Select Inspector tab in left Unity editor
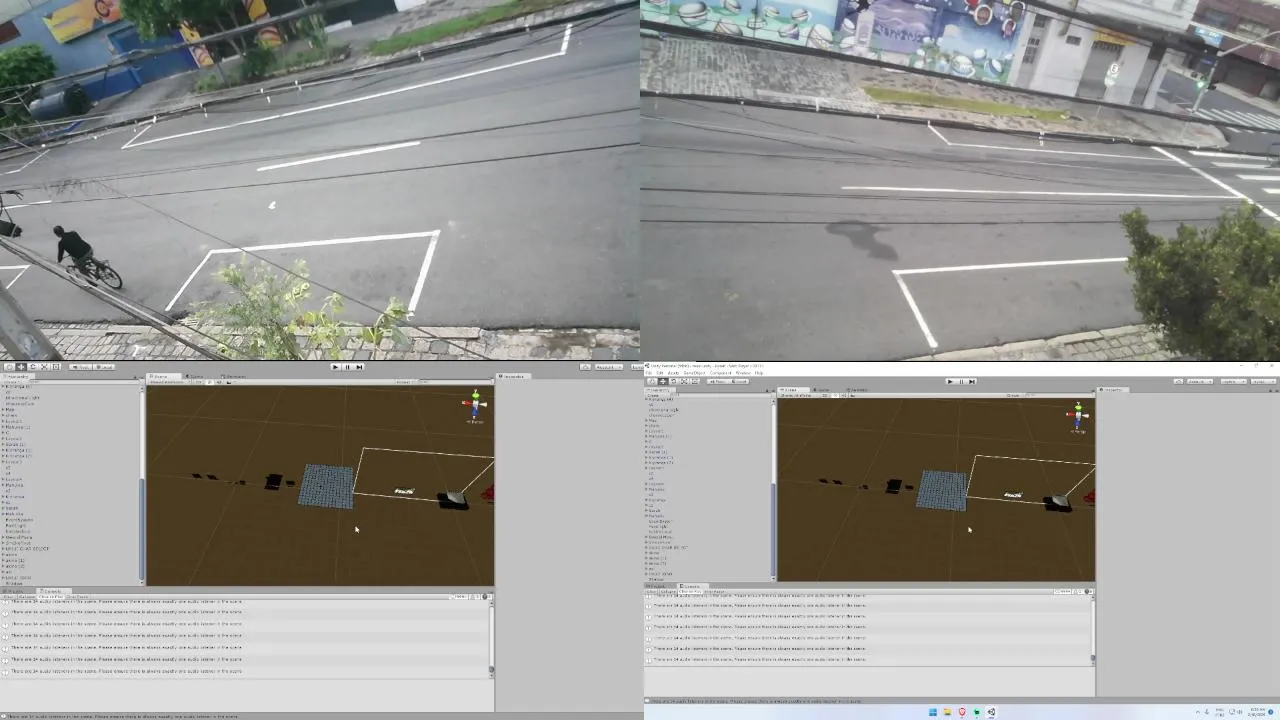This screenshot has height=720, width=1280. [x=514, y=377]
